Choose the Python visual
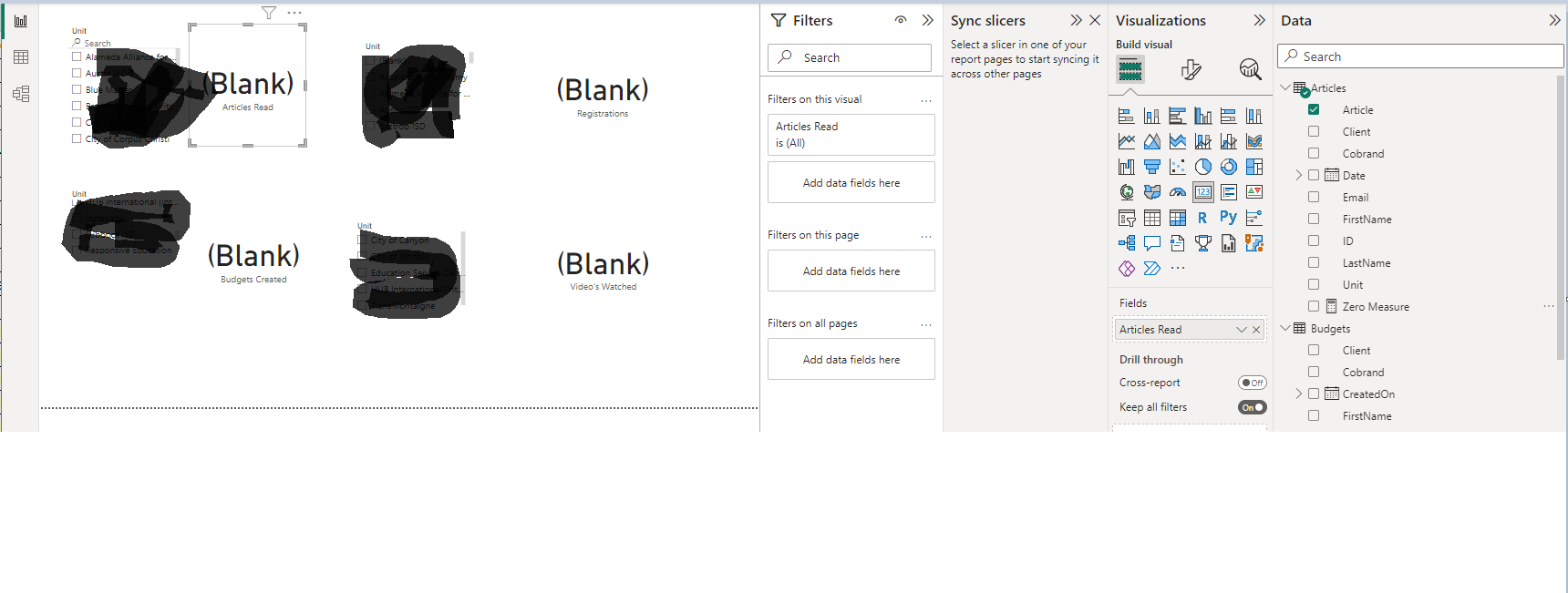The image size is (1568, 593). [x=1229, y=217]
